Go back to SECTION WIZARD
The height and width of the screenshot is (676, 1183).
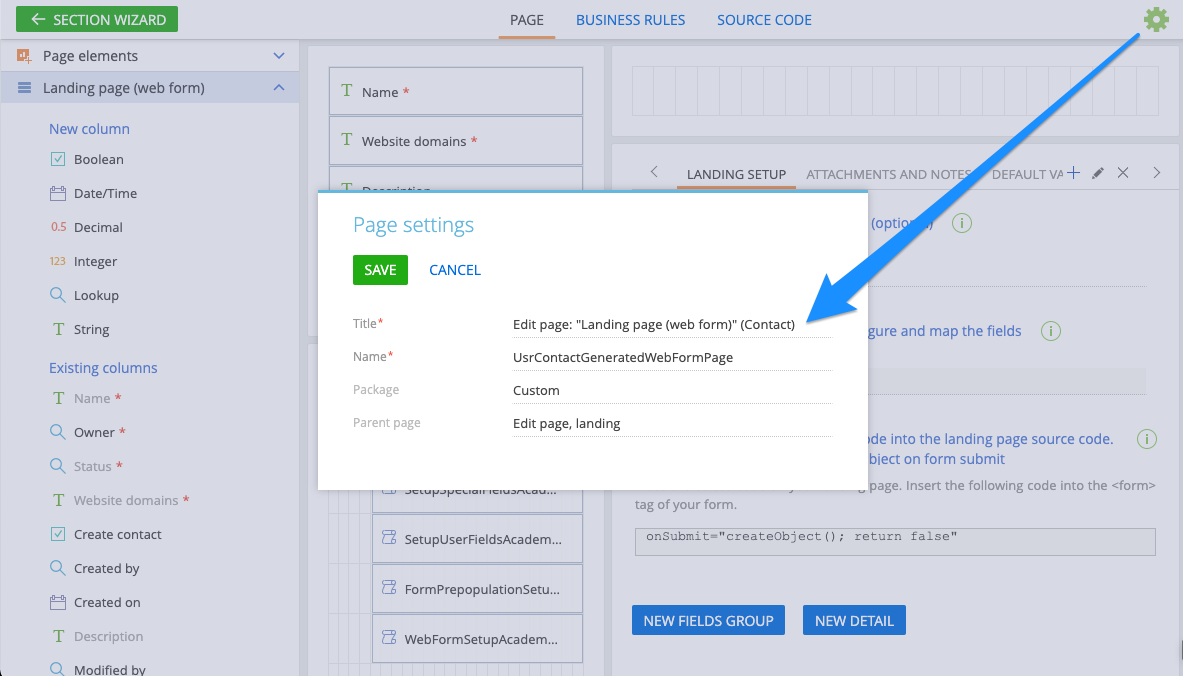97,20
